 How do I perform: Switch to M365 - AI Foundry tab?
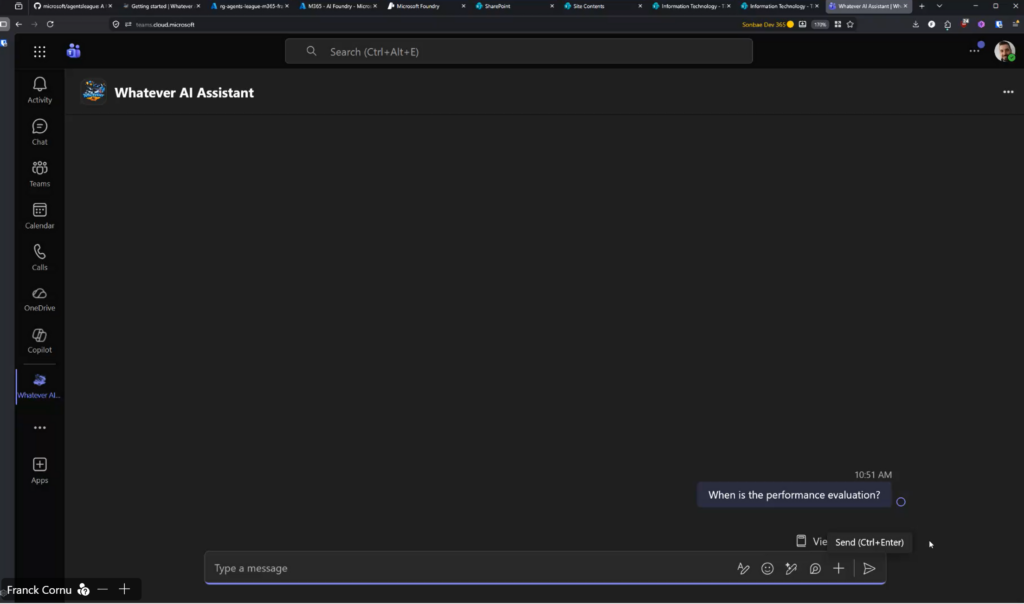[x=338, y=6]
